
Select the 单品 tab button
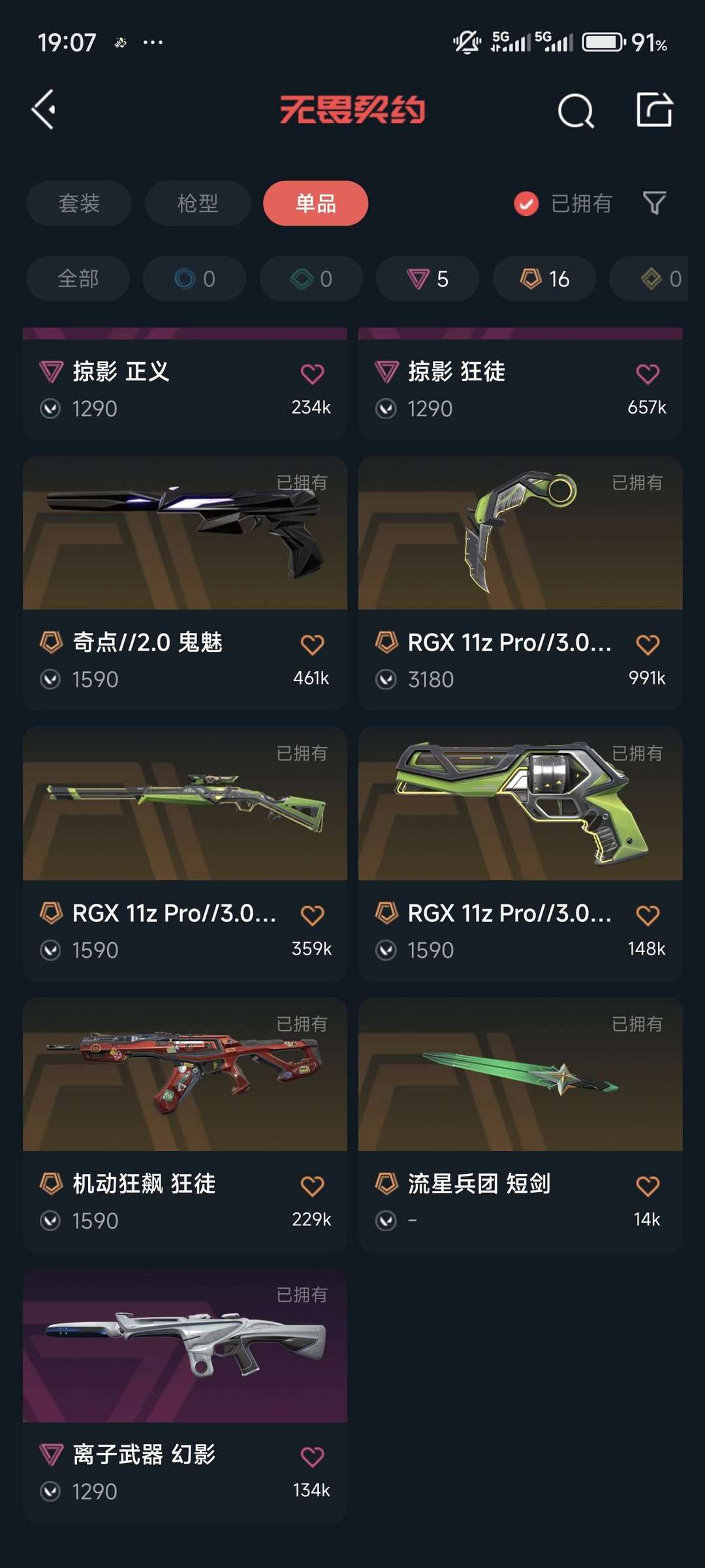point(316,203)
